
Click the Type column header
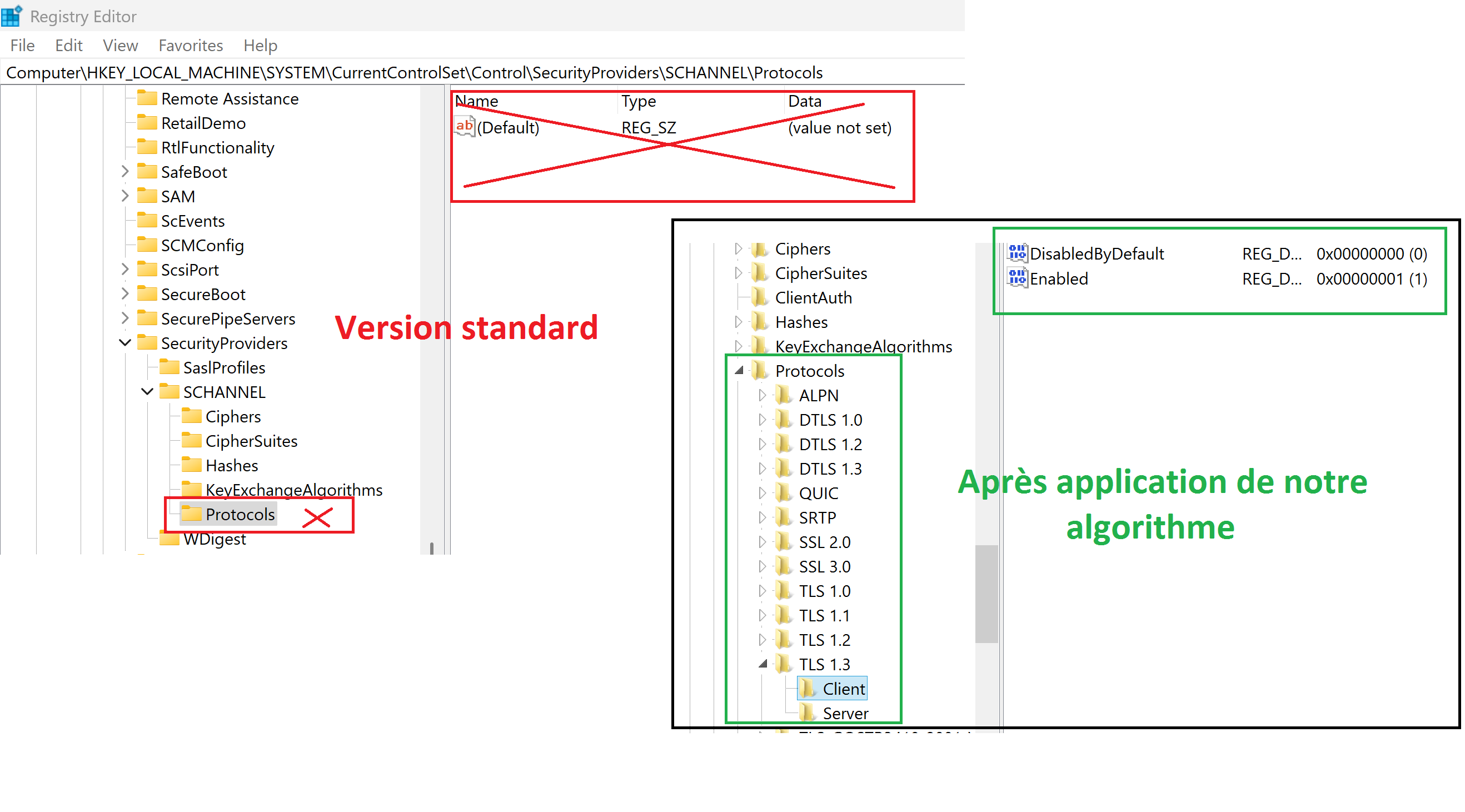(x=639, y=101)
